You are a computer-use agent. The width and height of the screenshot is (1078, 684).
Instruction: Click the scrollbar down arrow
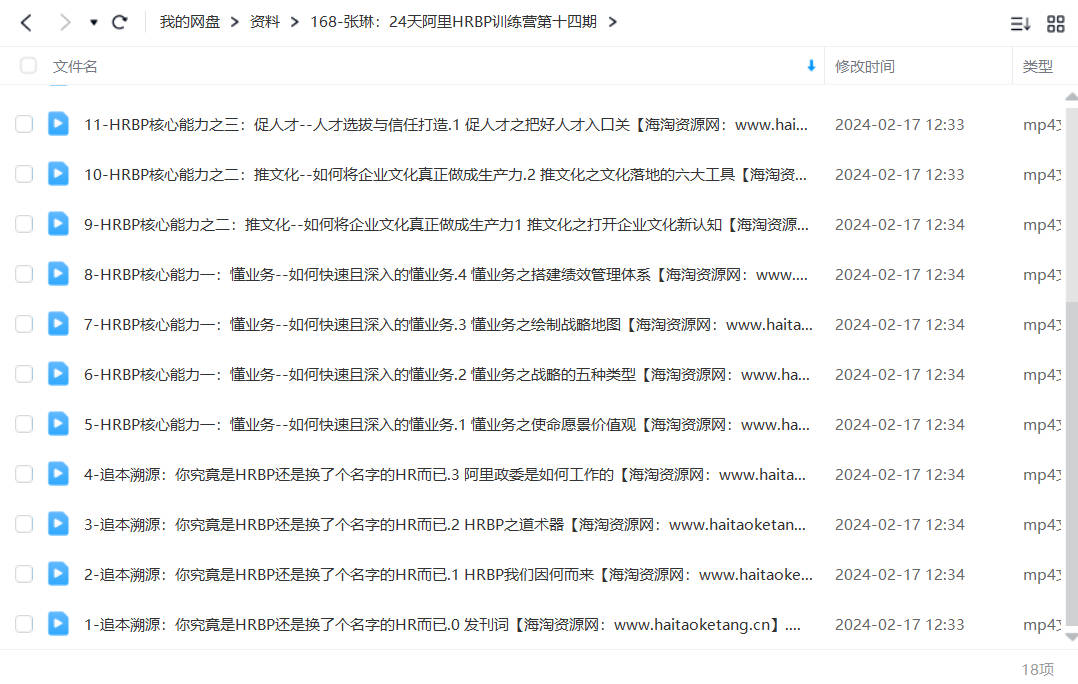1071,637
